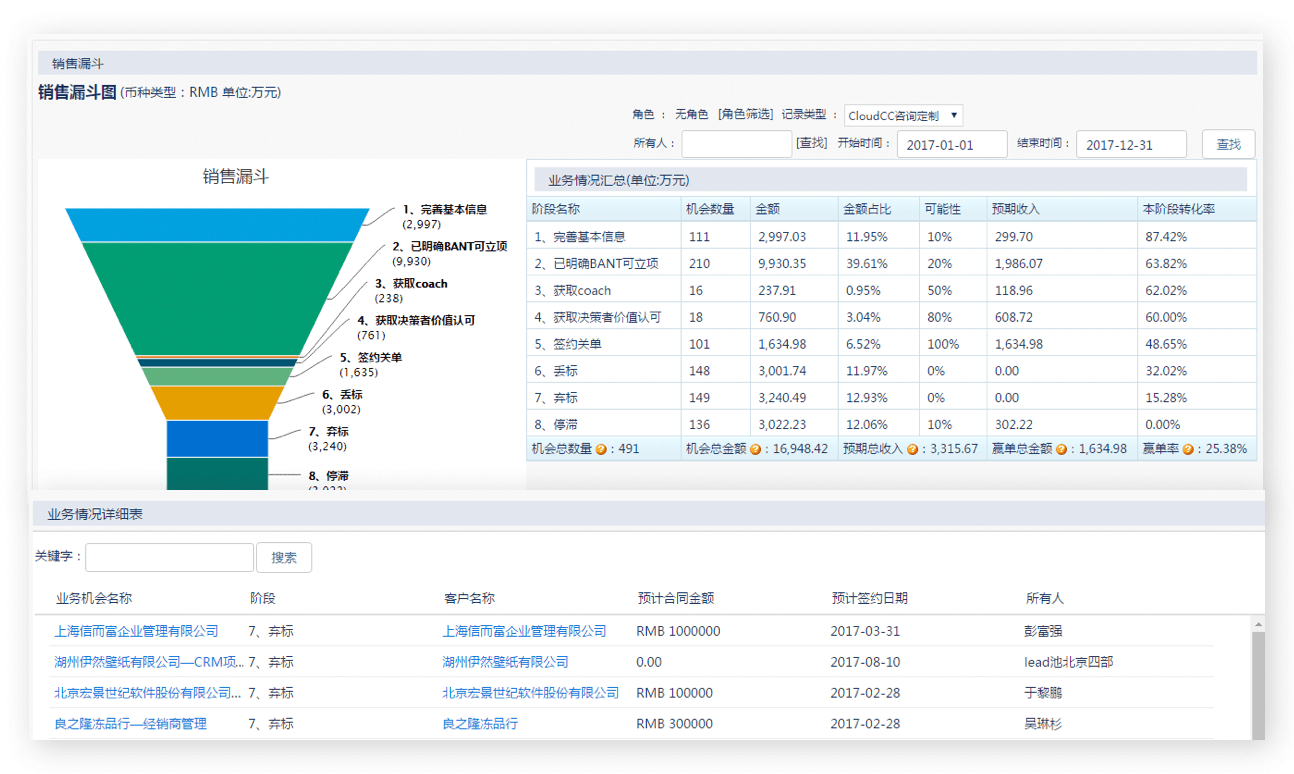Click the 本阶段转化率 column header

tap(1178, 209)
